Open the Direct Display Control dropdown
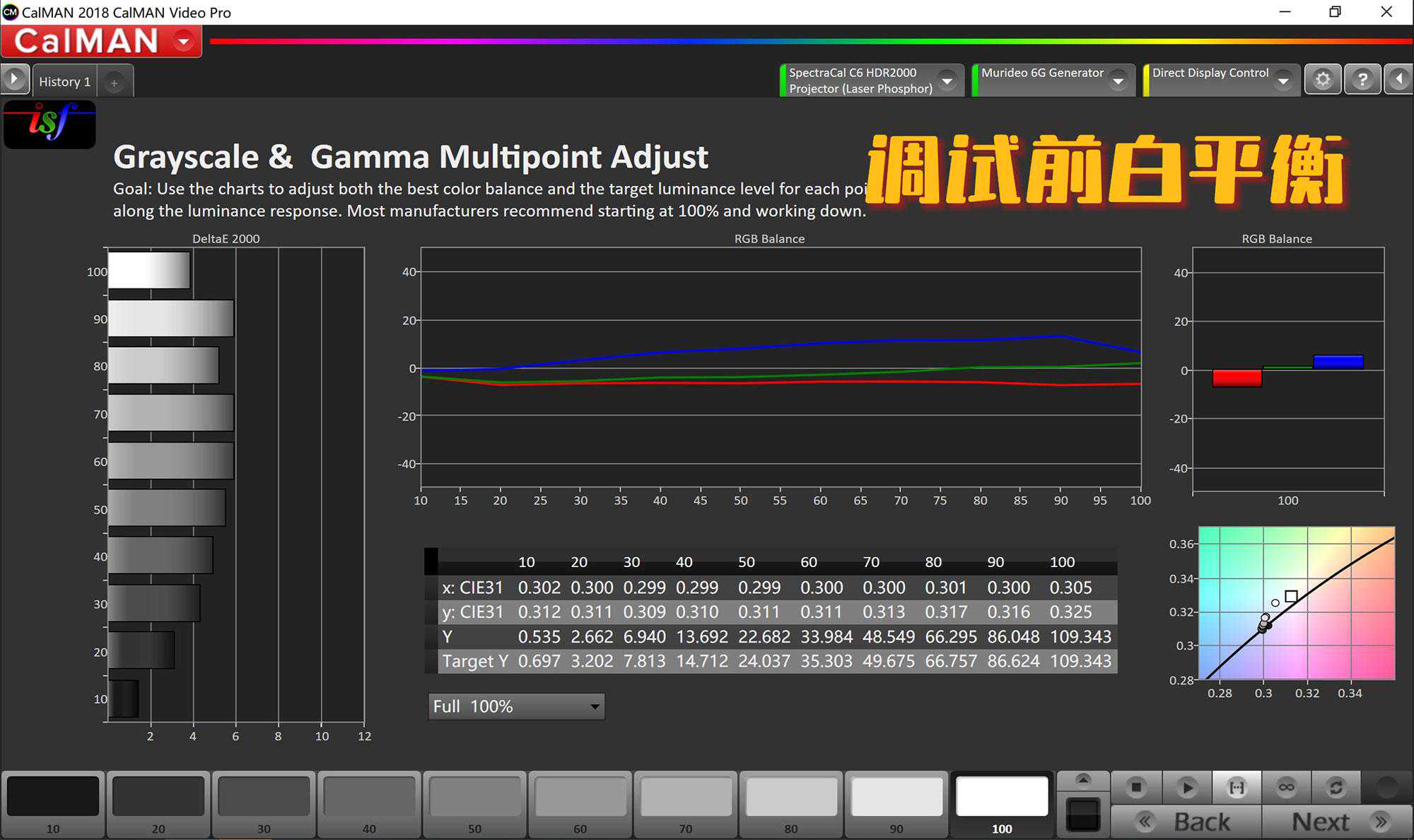The height and width of the screenshot is (840, 1414). [1282, 81]
